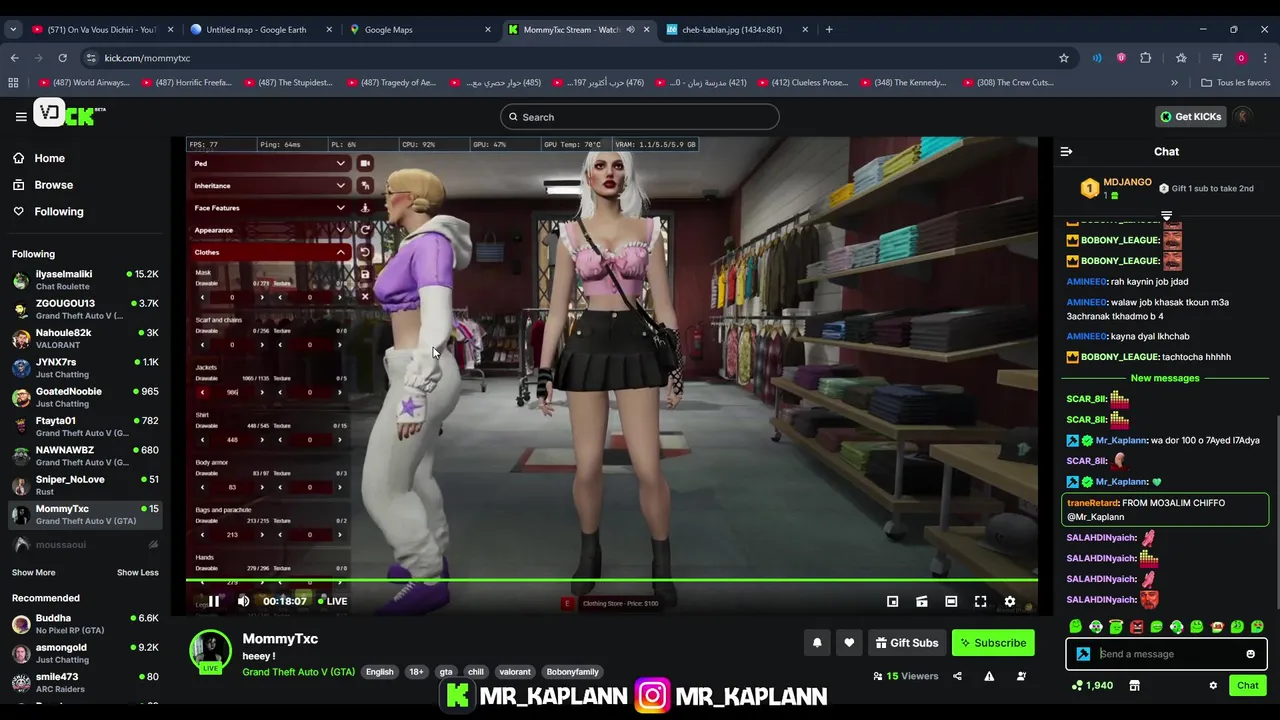Viewport: 1280px width, 720px height.
Task: Pause the stream video
Action: click(x=213, y=601)
